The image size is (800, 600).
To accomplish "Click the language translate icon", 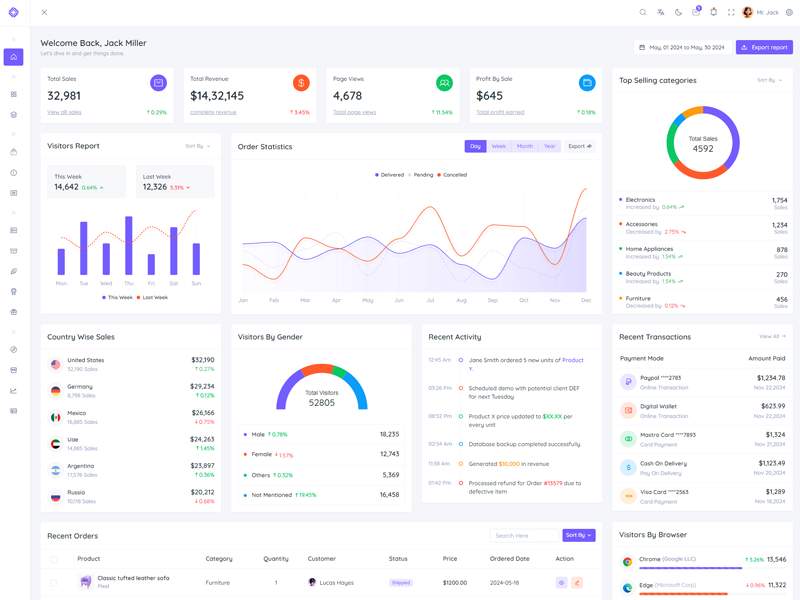I will point(660,13).
